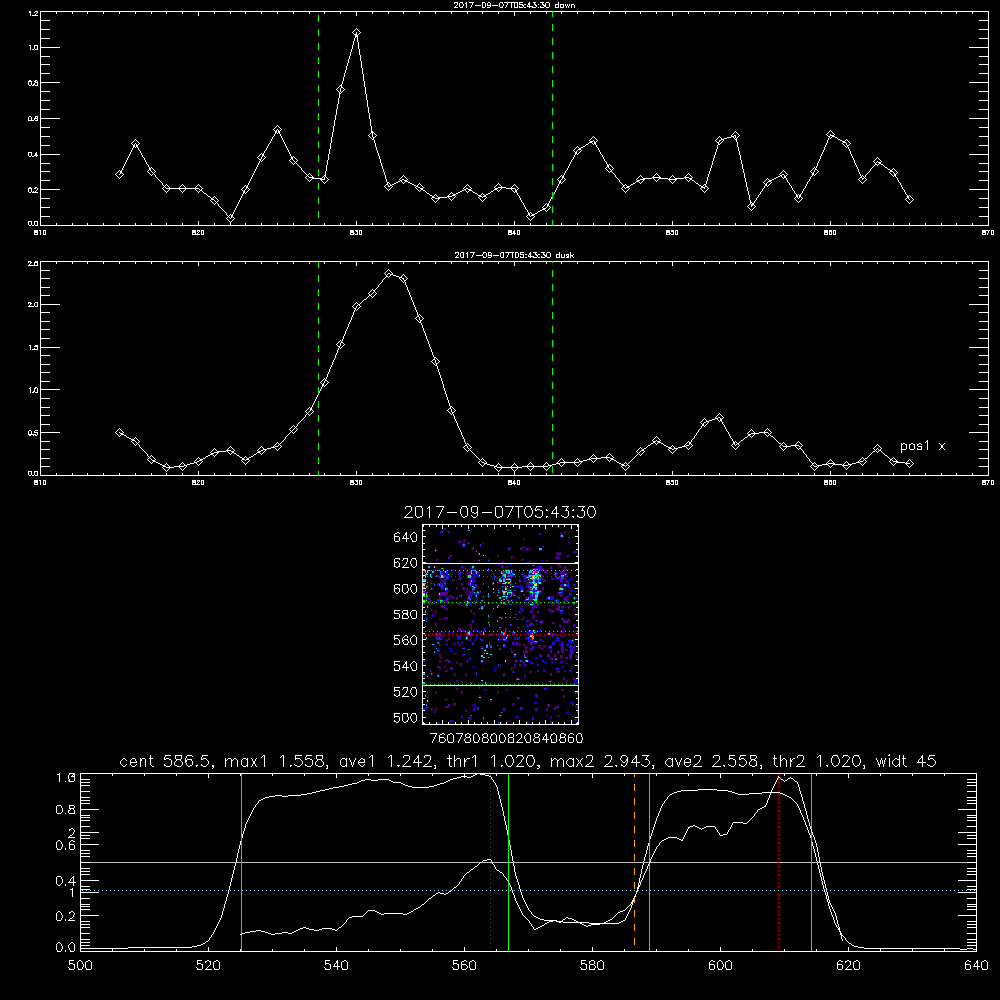
Task: Click the green vertical line near 589 in bottom plot
Action: pos(649,861)
